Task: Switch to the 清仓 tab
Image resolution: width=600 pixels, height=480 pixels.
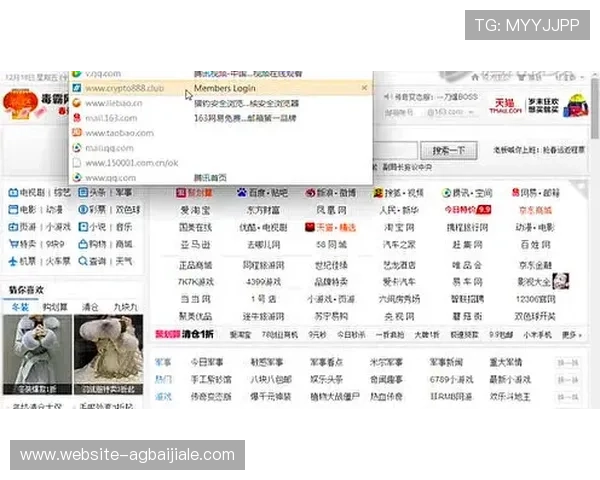Action: point(90,307)
